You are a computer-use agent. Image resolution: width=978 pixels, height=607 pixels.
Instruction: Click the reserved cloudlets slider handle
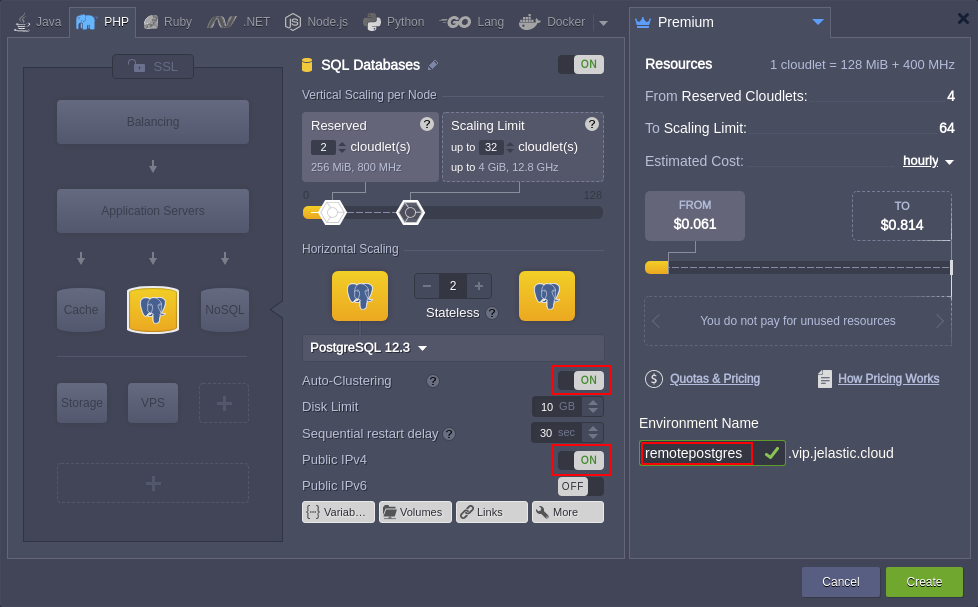tap(332, 213)
